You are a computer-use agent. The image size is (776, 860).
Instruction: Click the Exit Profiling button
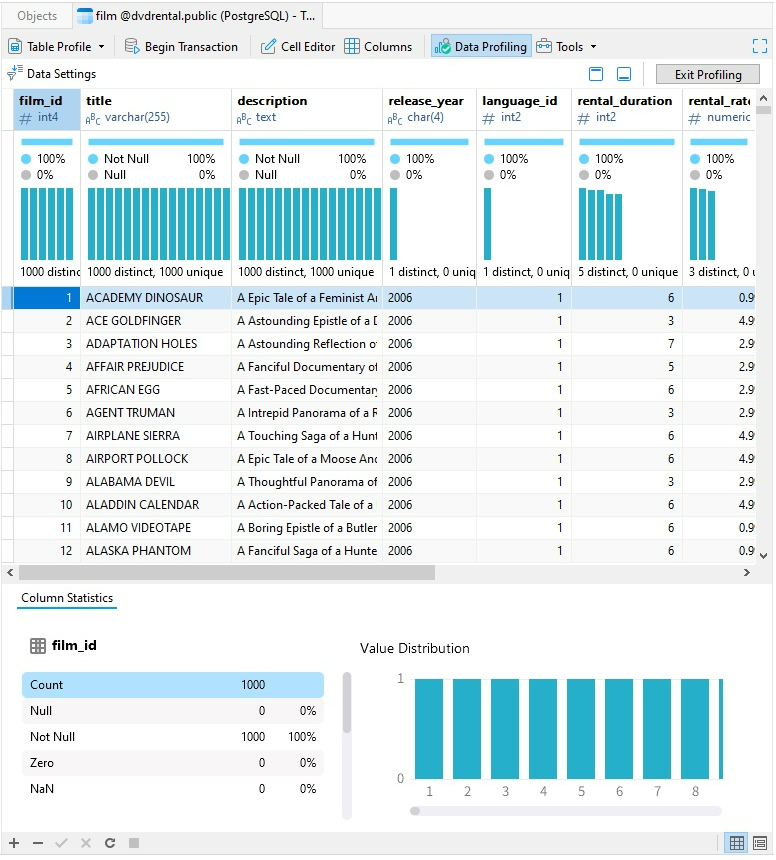tap(708, 74)
